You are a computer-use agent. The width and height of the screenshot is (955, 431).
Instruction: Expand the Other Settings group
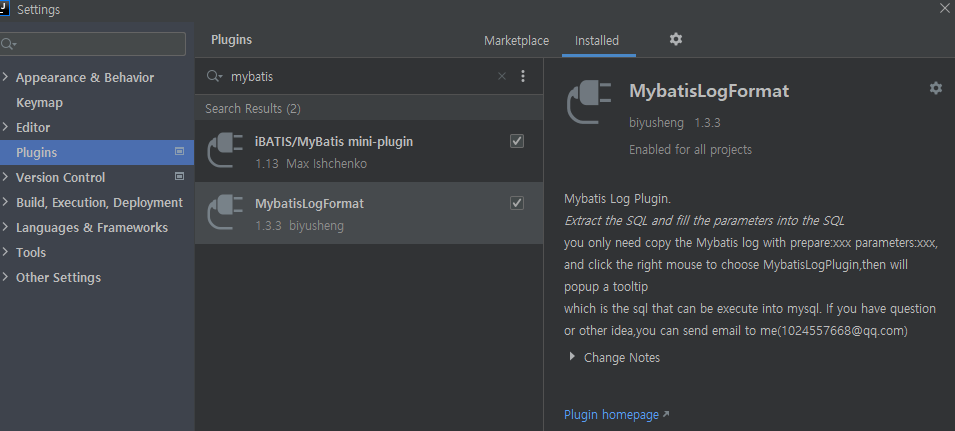tap(5, 276)
